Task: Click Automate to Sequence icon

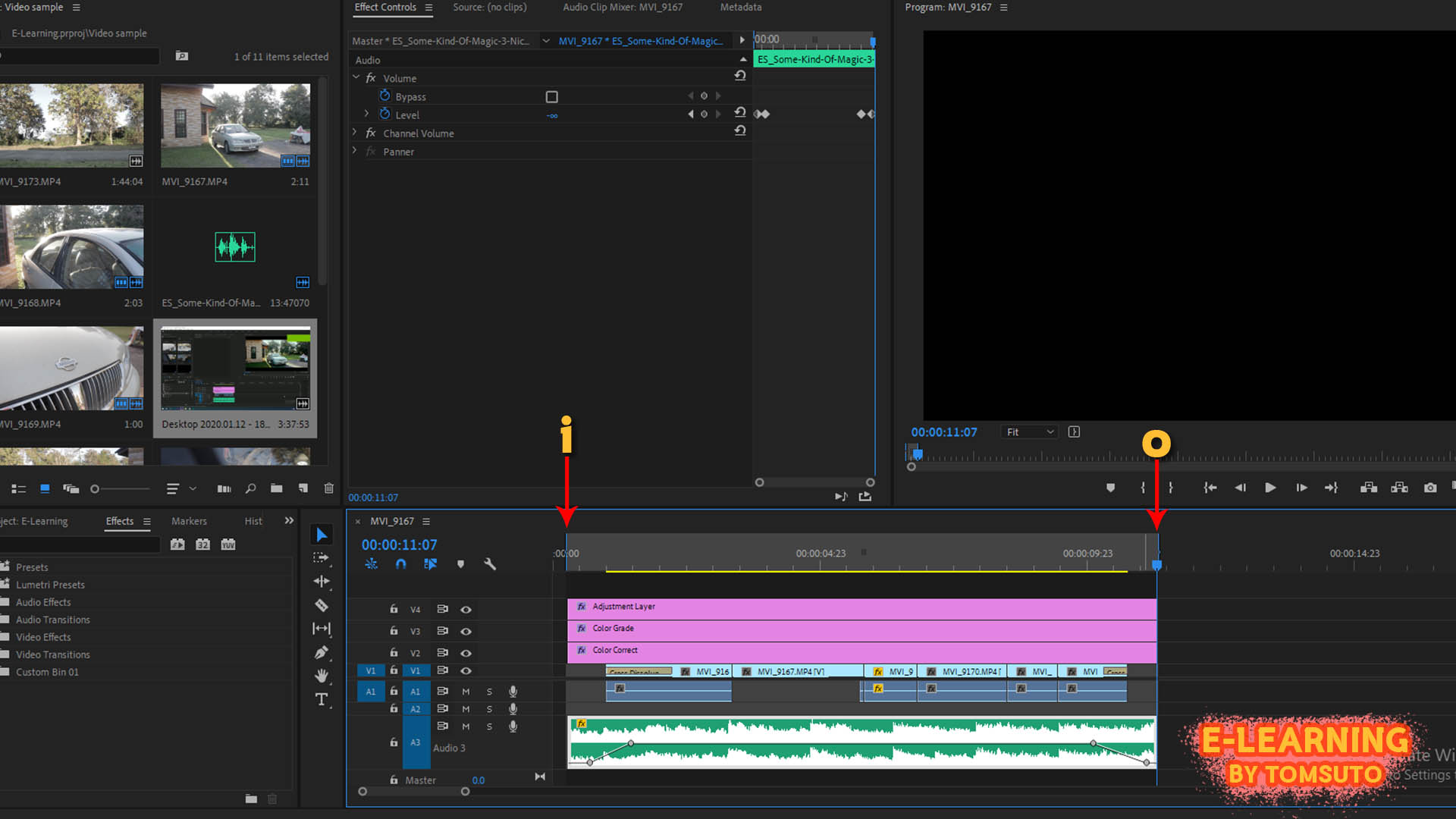Action: pos(224,489)
